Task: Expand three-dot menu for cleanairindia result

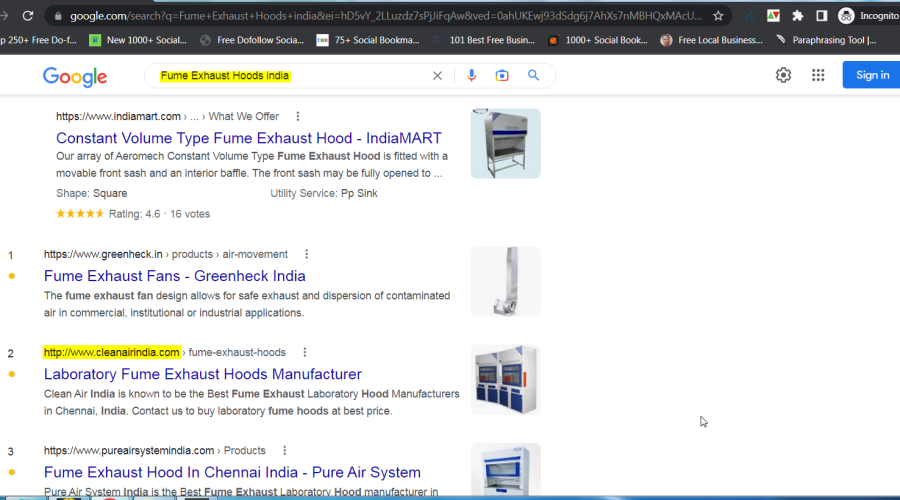Action: pyautogui.click(x=305, y=352)
